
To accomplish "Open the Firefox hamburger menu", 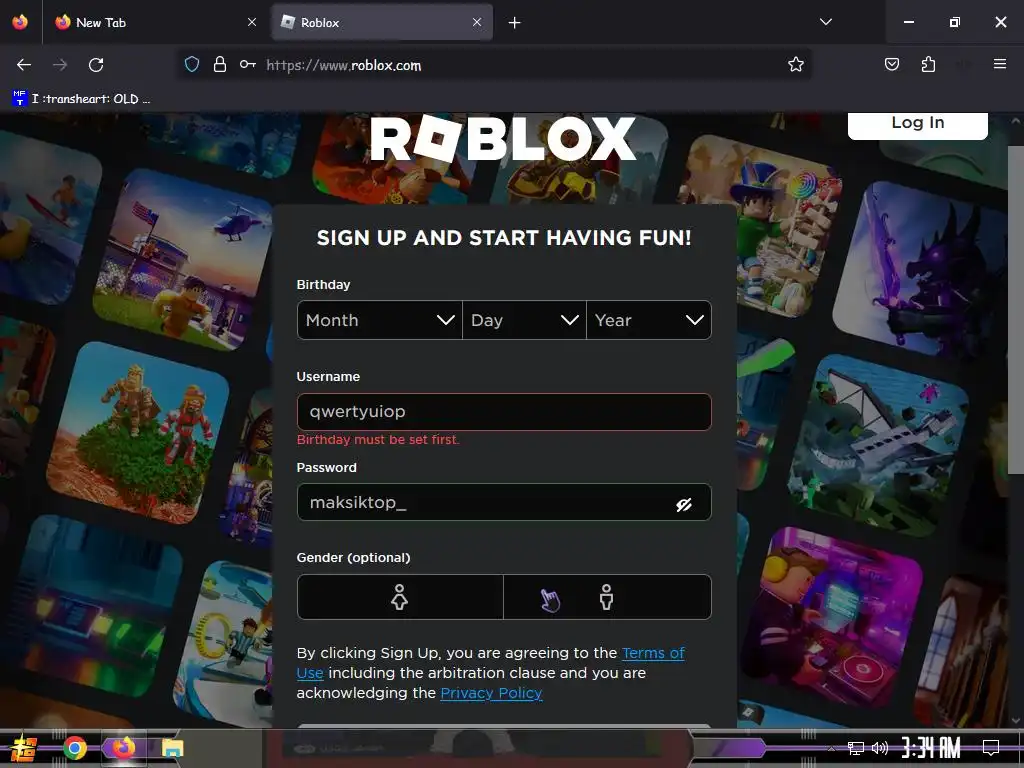I will pos(1000,64).
